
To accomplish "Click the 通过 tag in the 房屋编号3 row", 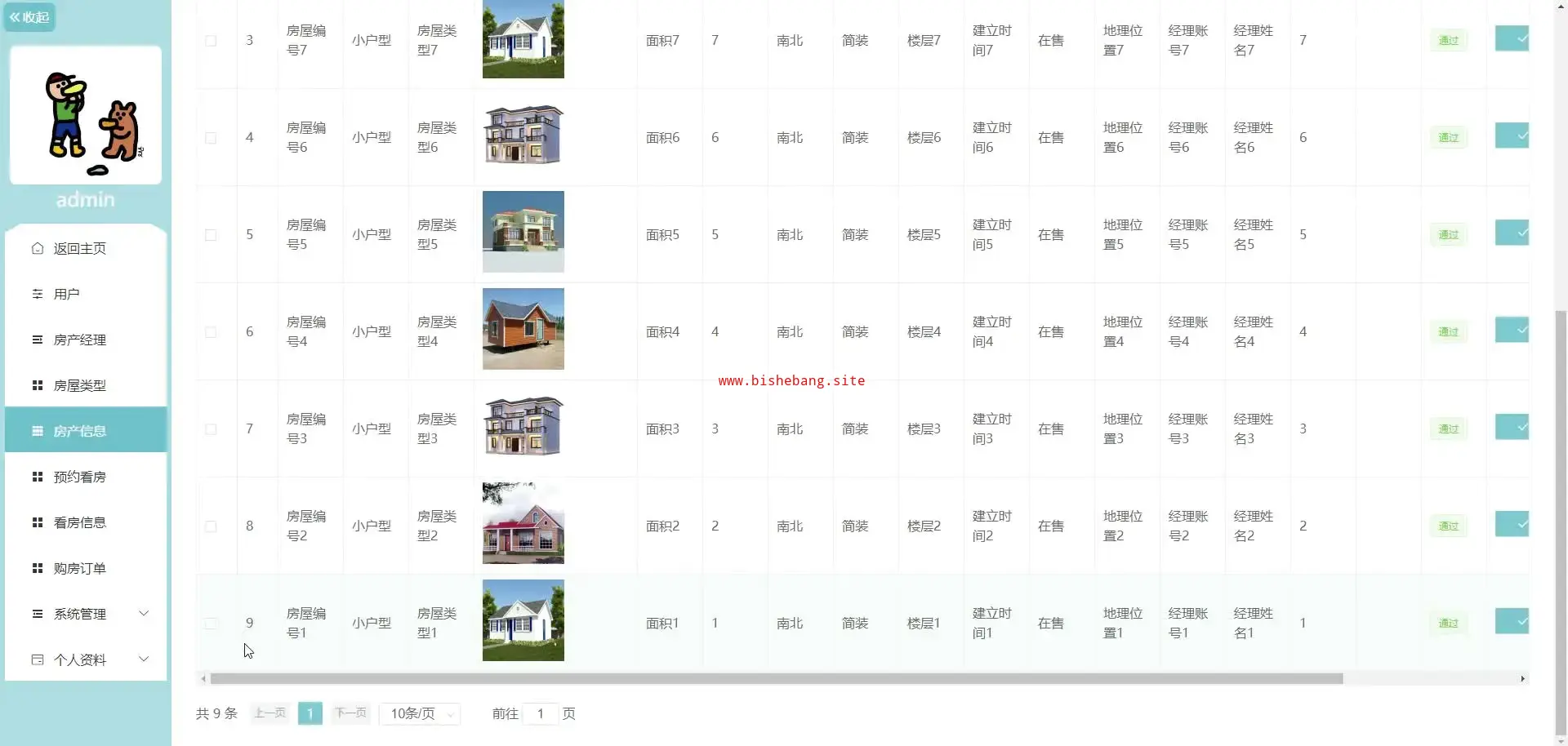I will tap(1448, 429).
